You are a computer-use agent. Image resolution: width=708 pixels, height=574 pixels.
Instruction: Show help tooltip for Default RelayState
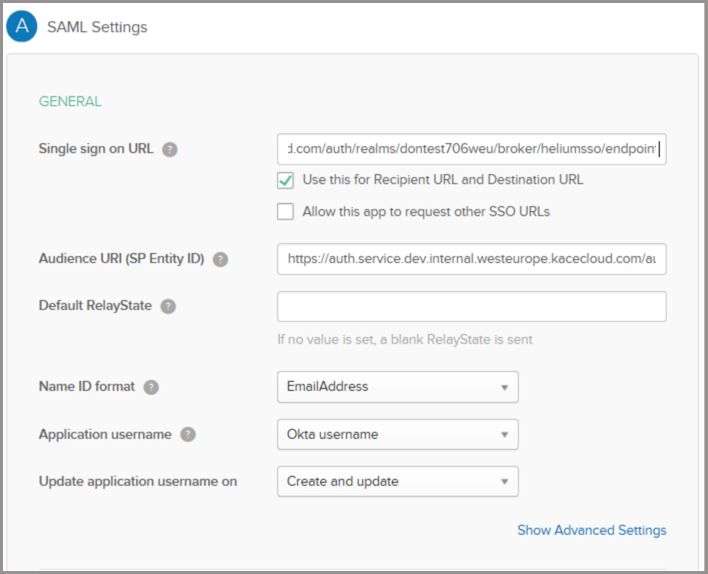pyautogui.click(x=168, y=306)
